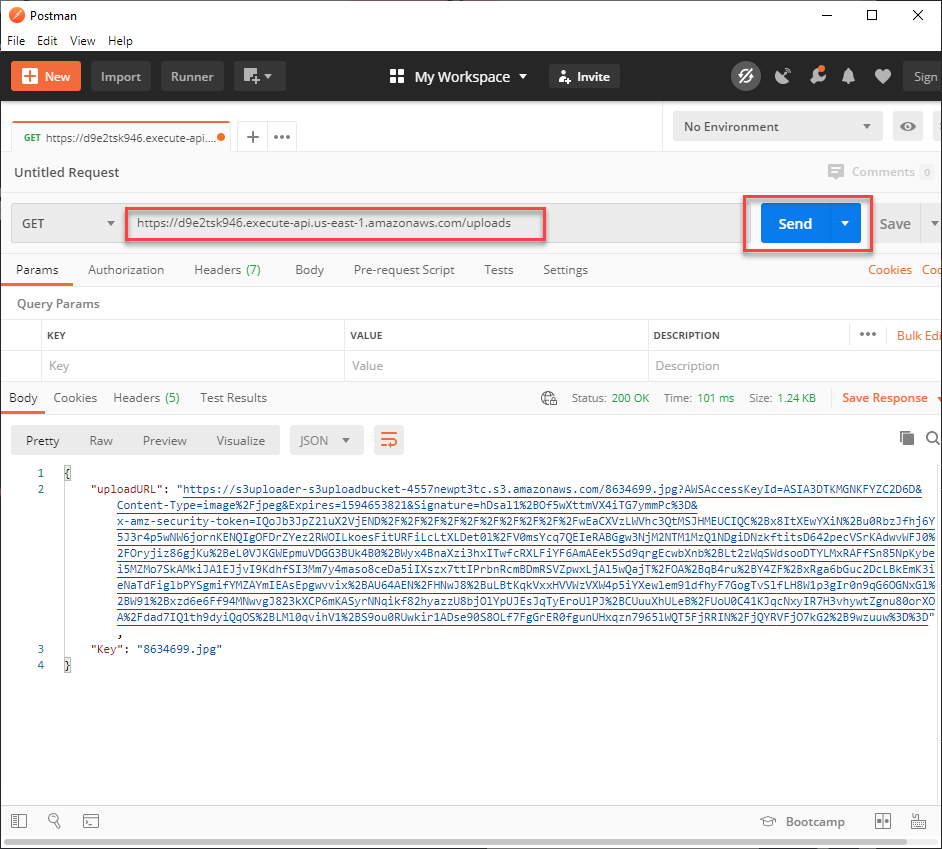
Task: Expand the My Workspace switcher
Action: pos(458,76)
